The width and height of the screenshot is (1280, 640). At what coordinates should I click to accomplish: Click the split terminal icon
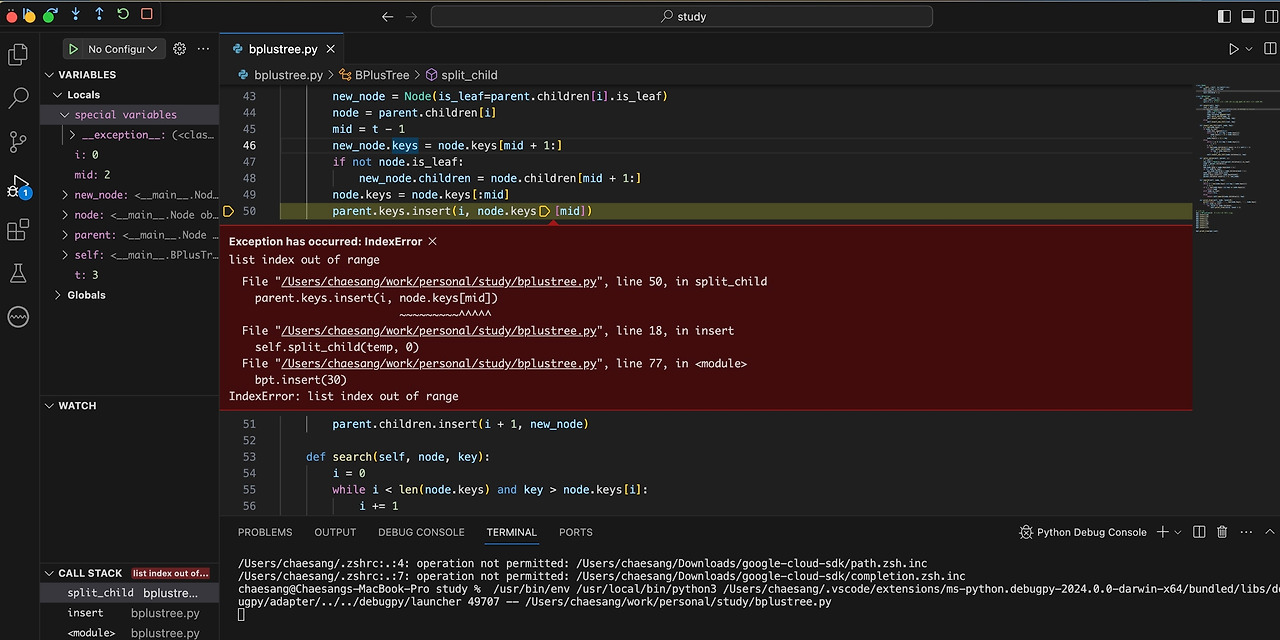pyautogui.click(x=1199, y=532)
